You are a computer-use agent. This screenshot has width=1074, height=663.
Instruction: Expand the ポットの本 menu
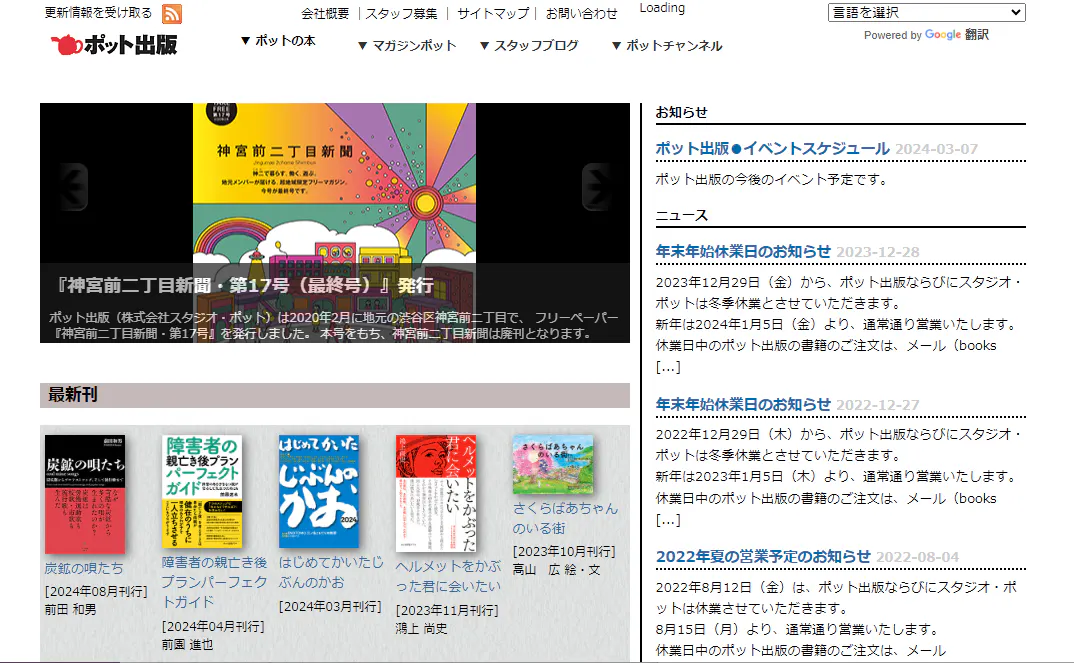pyautogui.click(x=278, y=41)
